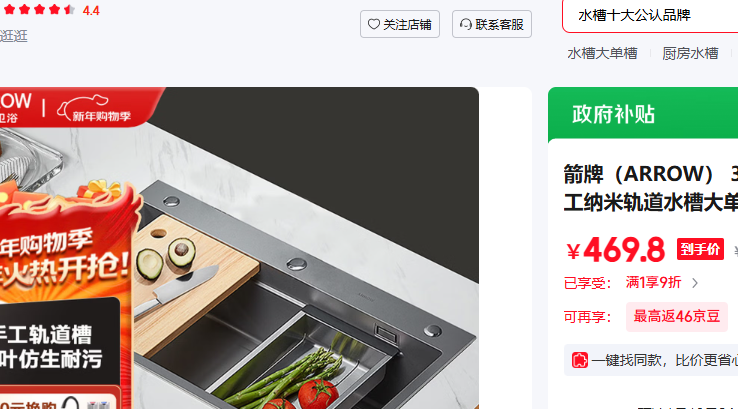Follow the store via 关注店铺 button
The width and height of the screenshot is (738, 409).
(400, 24)
